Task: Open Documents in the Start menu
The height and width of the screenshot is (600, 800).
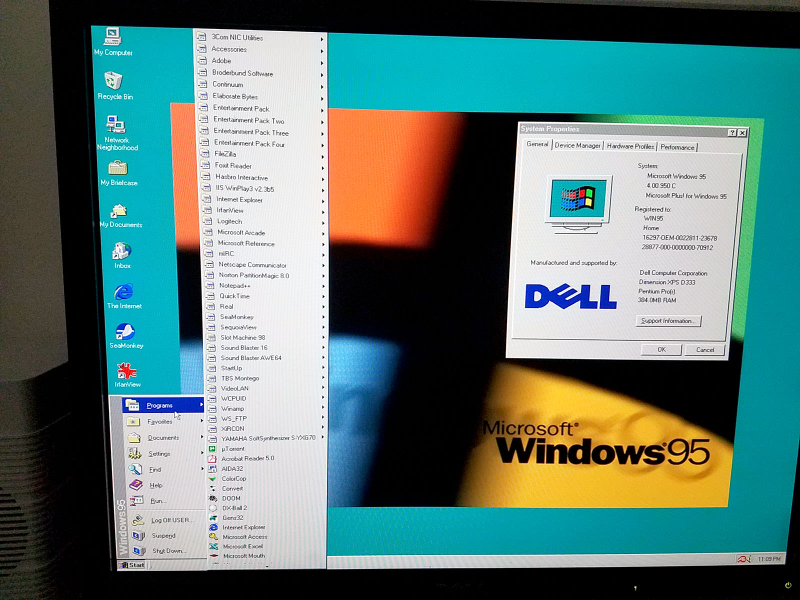Action: click(164, 438)
